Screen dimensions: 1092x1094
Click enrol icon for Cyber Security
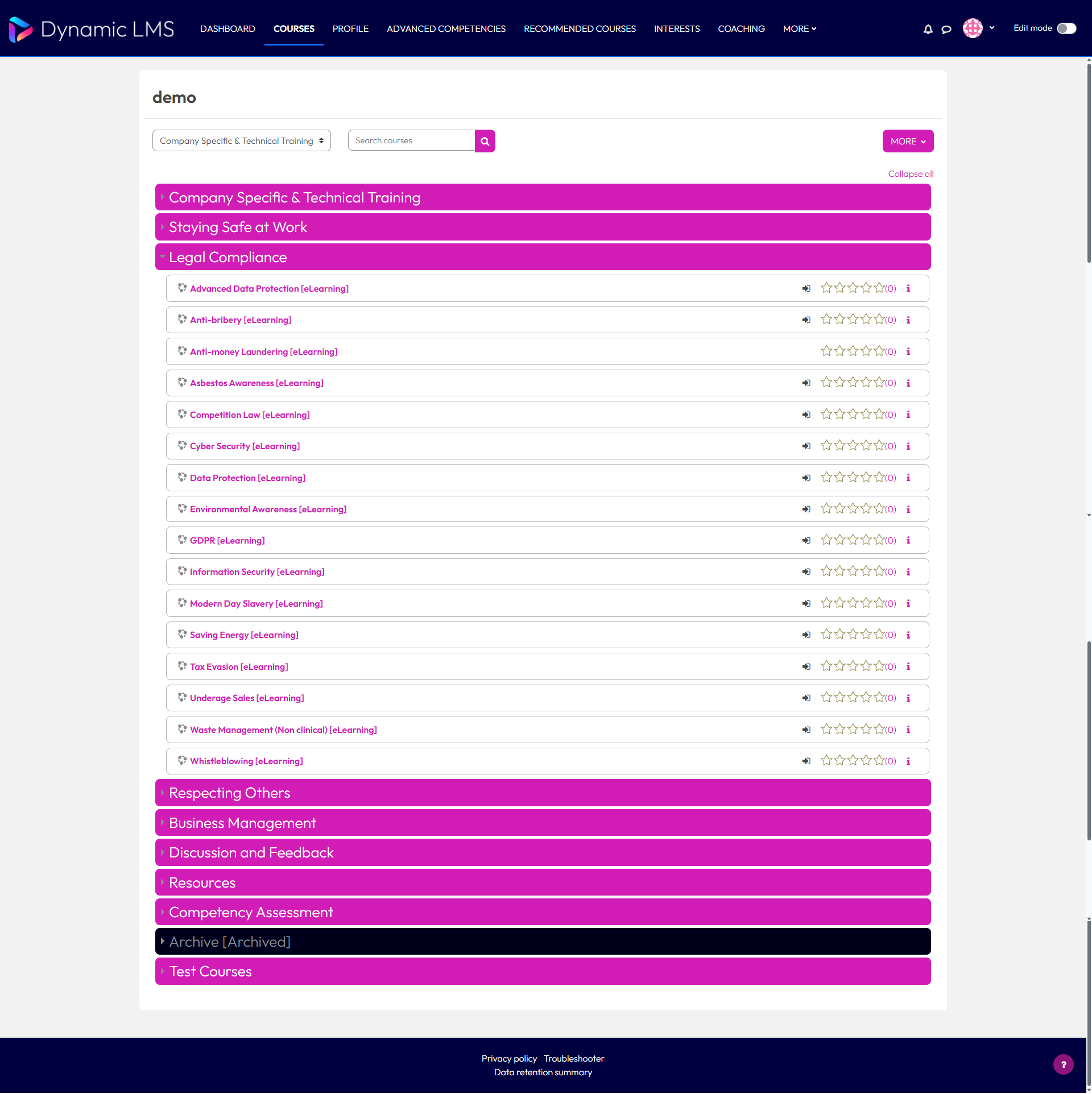(x=806, y=446)
